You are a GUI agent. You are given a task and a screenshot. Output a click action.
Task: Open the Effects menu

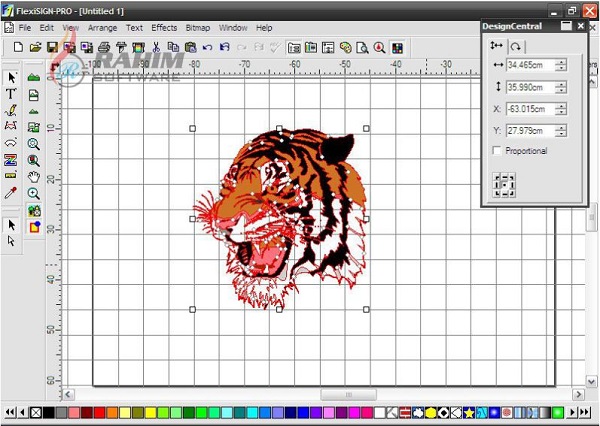164,28
